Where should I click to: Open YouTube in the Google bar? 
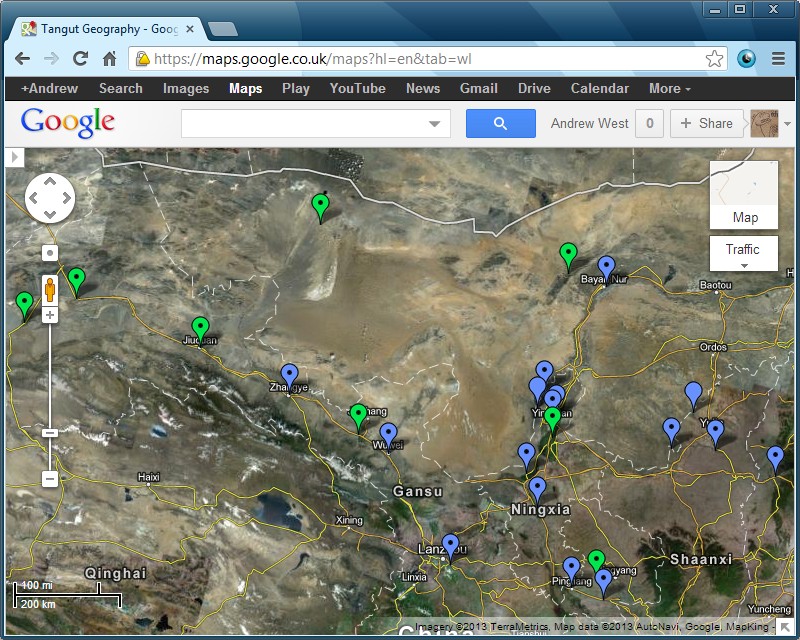pyautogui.click(x=357, y=88)
